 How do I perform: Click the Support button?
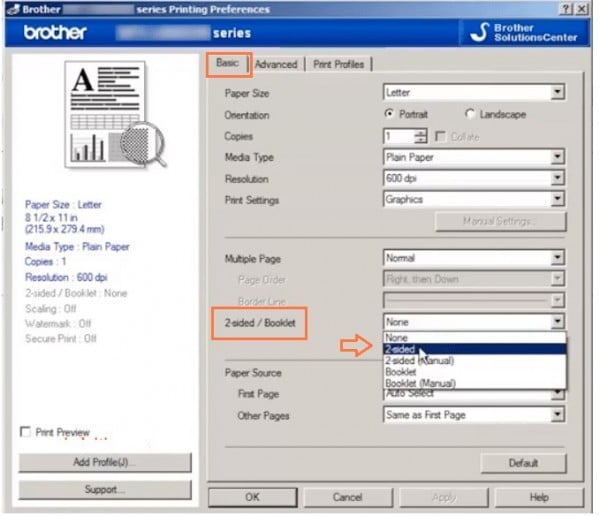[105, 490]
